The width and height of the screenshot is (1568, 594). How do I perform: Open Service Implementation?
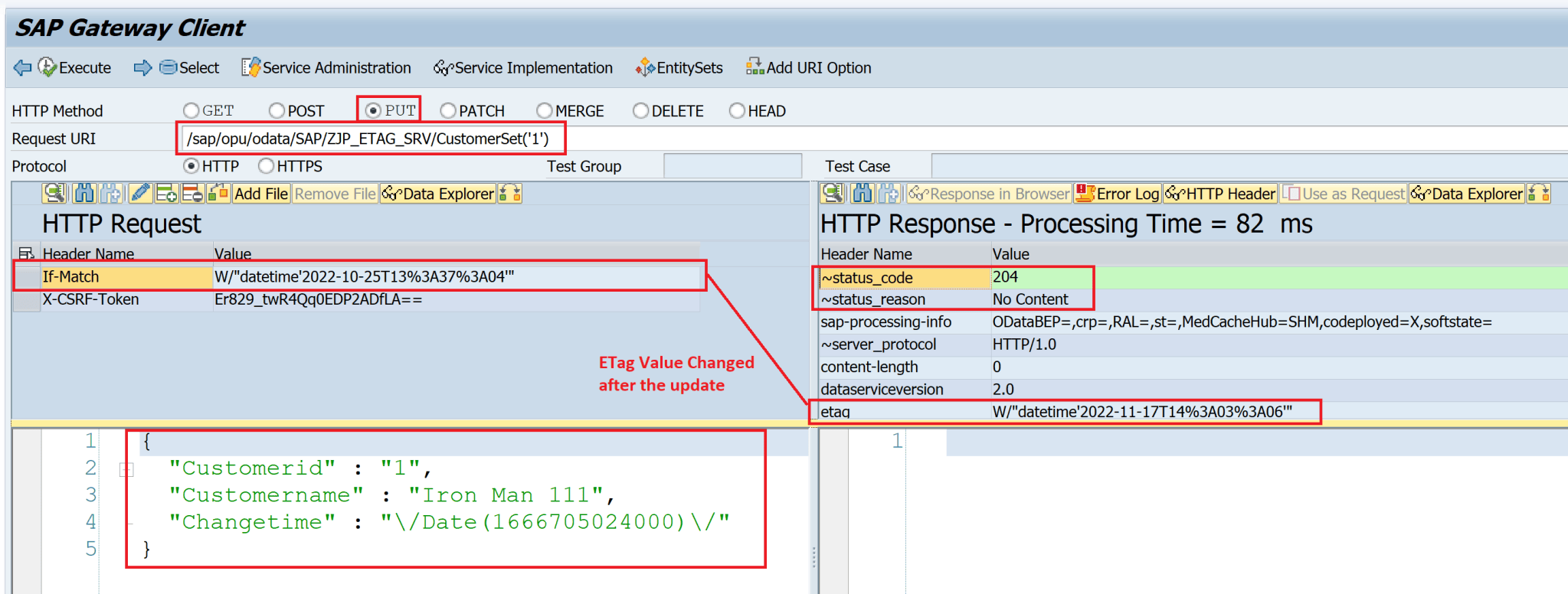(x=523, y=67)
